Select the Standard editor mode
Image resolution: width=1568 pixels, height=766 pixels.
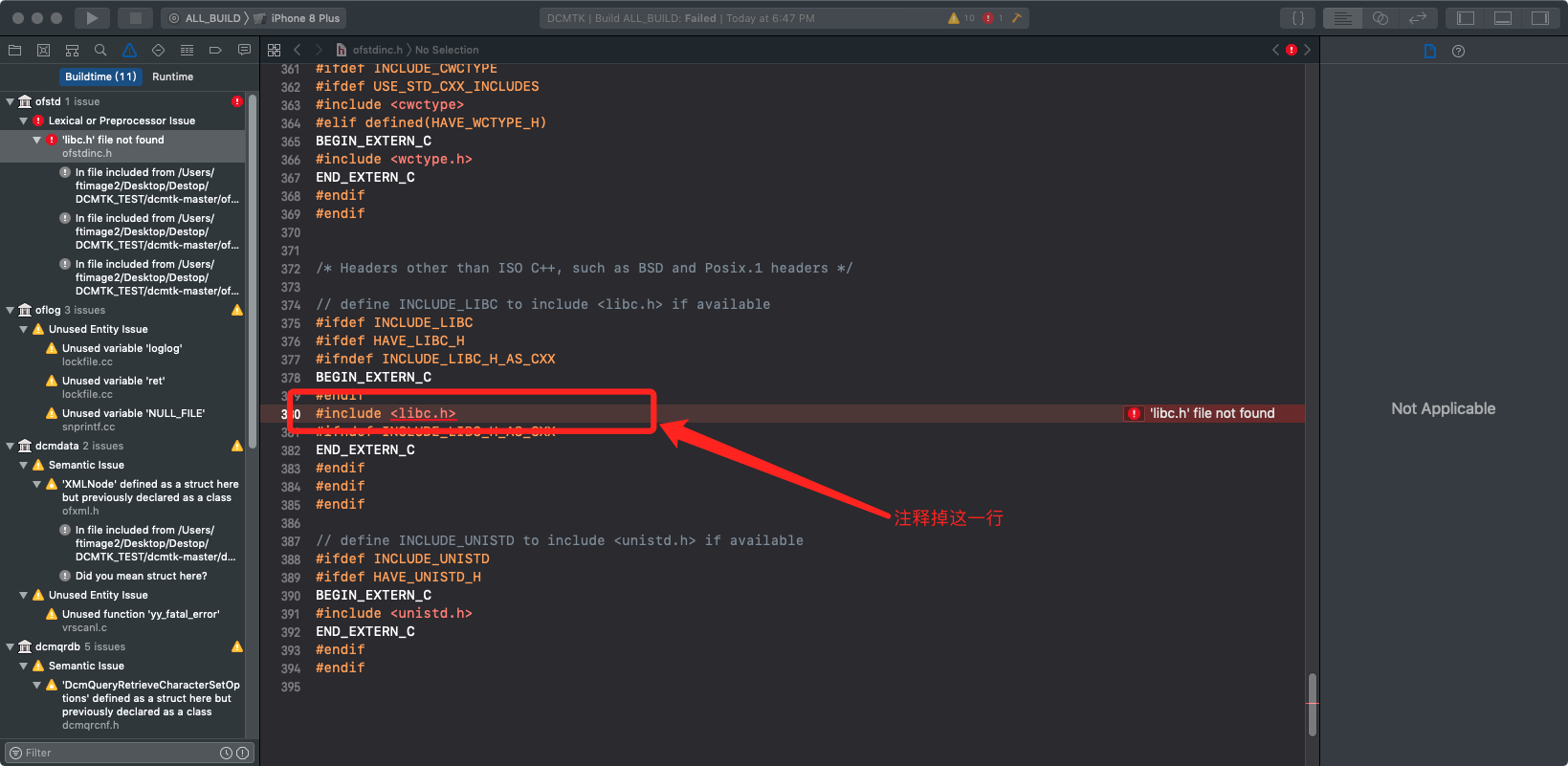pos(1343,17)
